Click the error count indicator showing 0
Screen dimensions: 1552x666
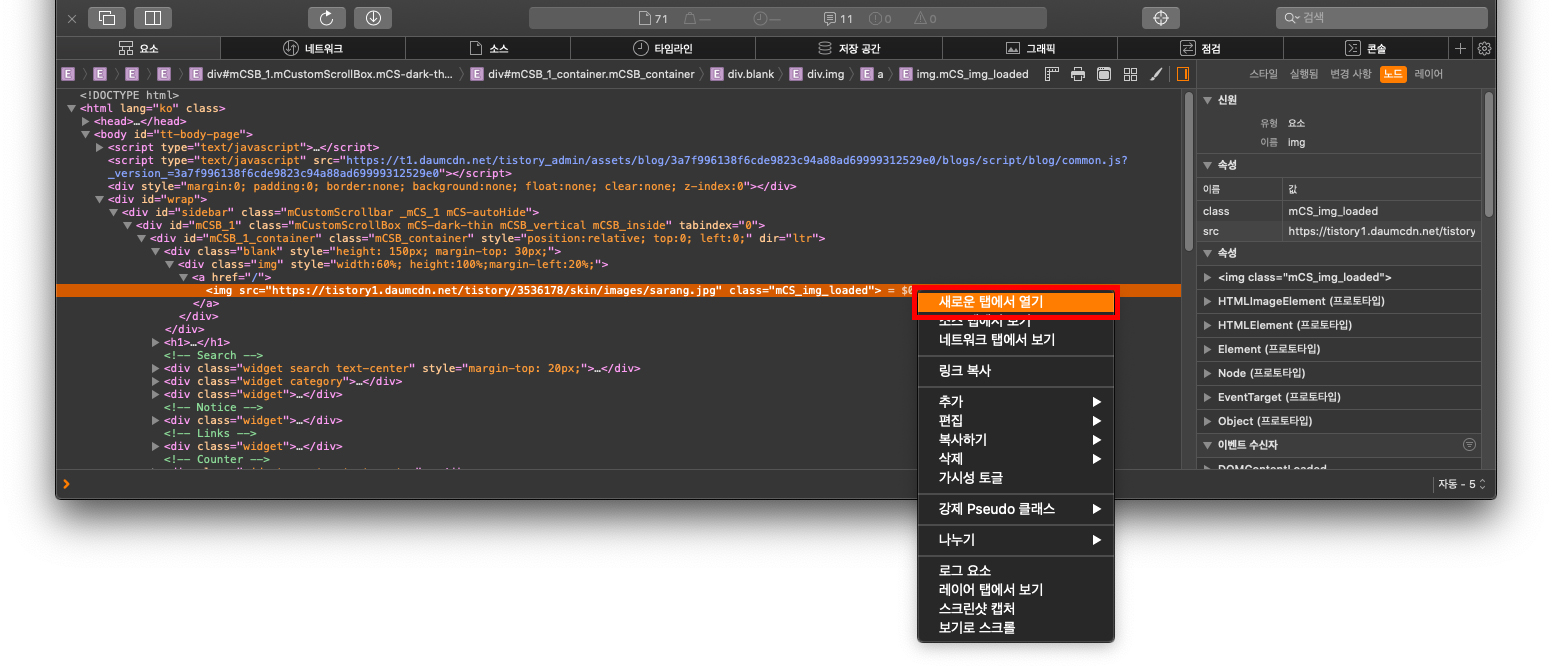(x=880, y=18)
